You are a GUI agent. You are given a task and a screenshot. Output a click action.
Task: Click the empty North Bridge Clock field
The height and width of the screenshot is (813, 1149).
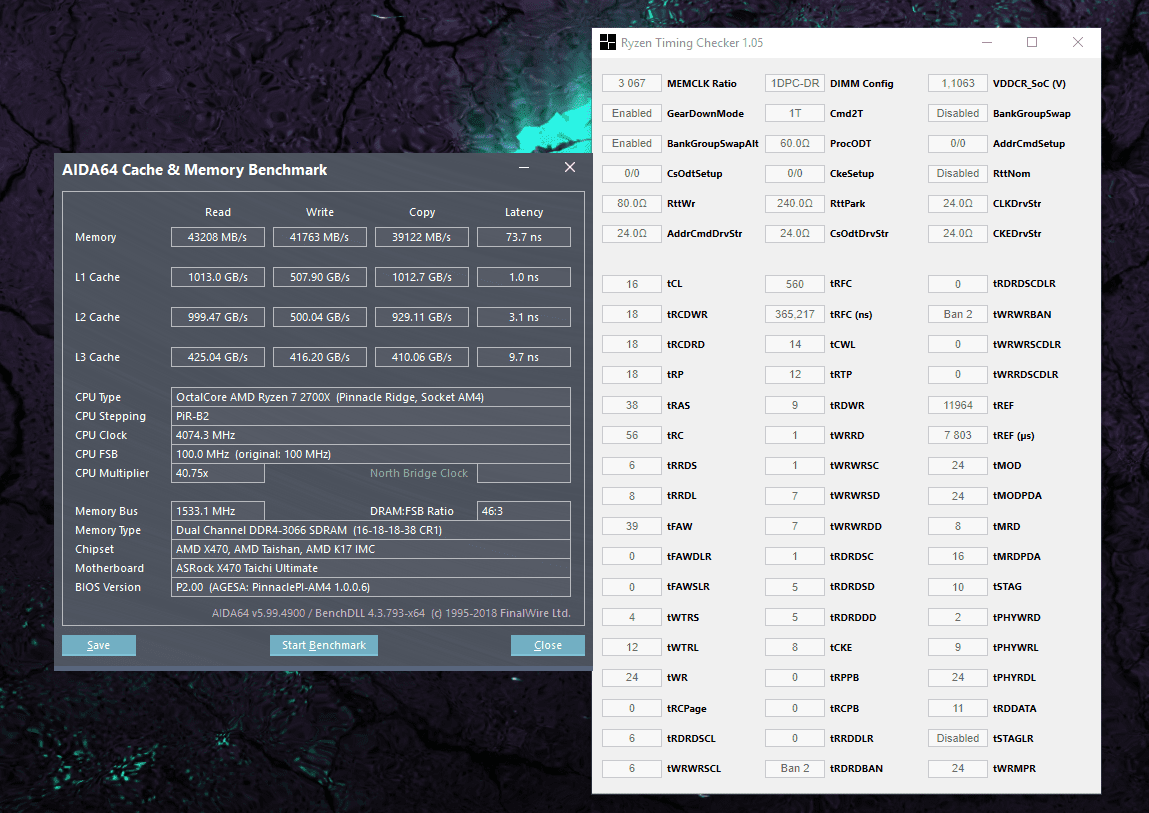point(524,474)
